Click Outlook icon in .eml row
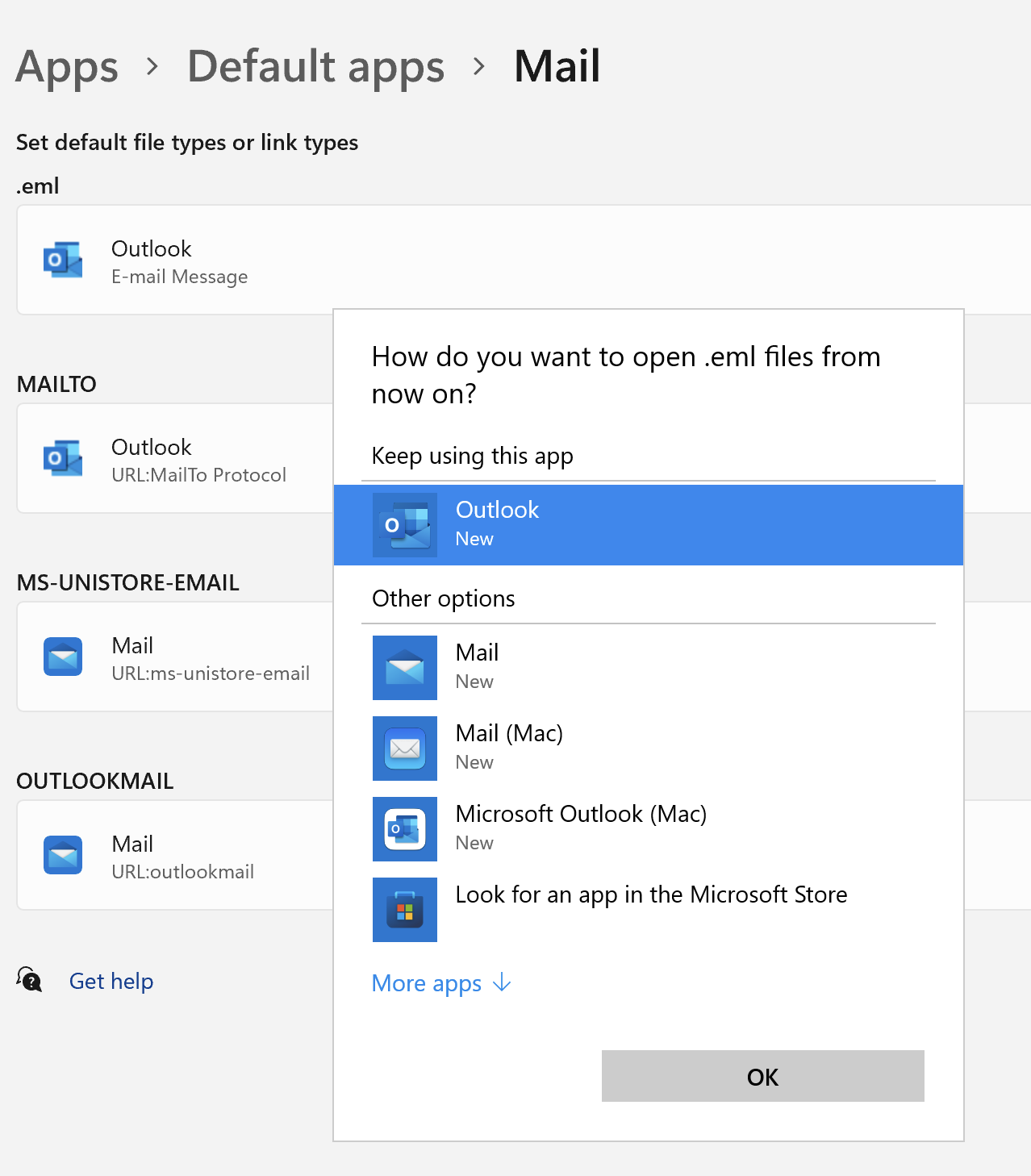Viewport: 1031px width, 1176px height. pos(63,260)
